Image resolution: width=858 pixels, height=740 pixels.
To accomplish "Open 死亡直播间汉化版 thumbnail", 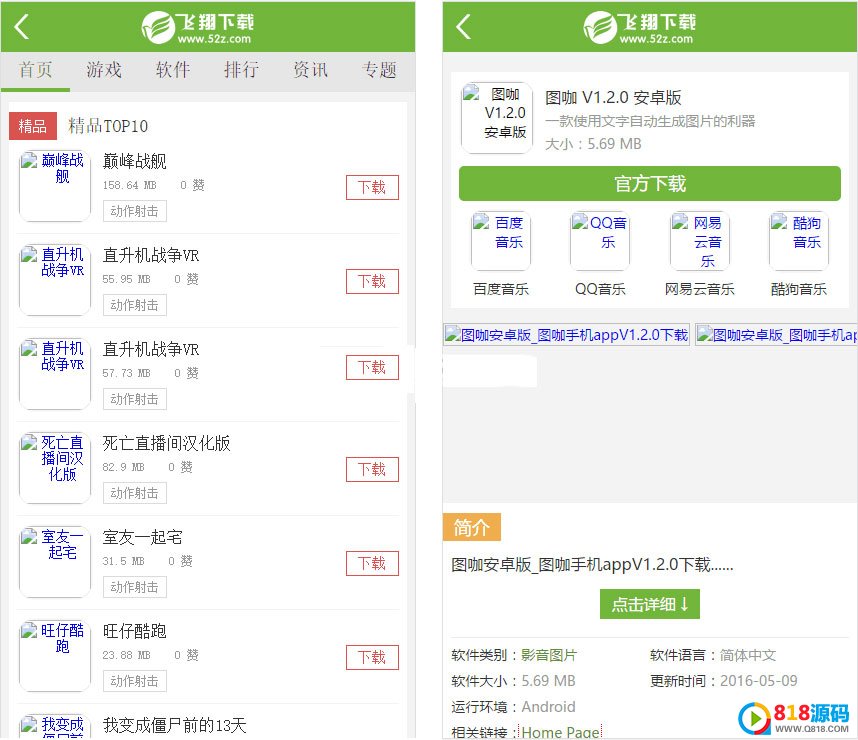I will [55, 468].
